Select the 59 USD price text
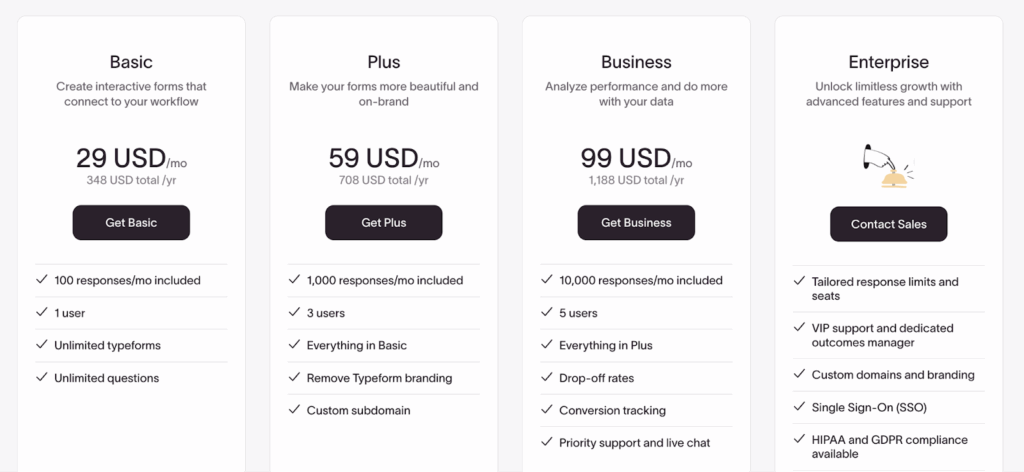 [x=373, y=158]
